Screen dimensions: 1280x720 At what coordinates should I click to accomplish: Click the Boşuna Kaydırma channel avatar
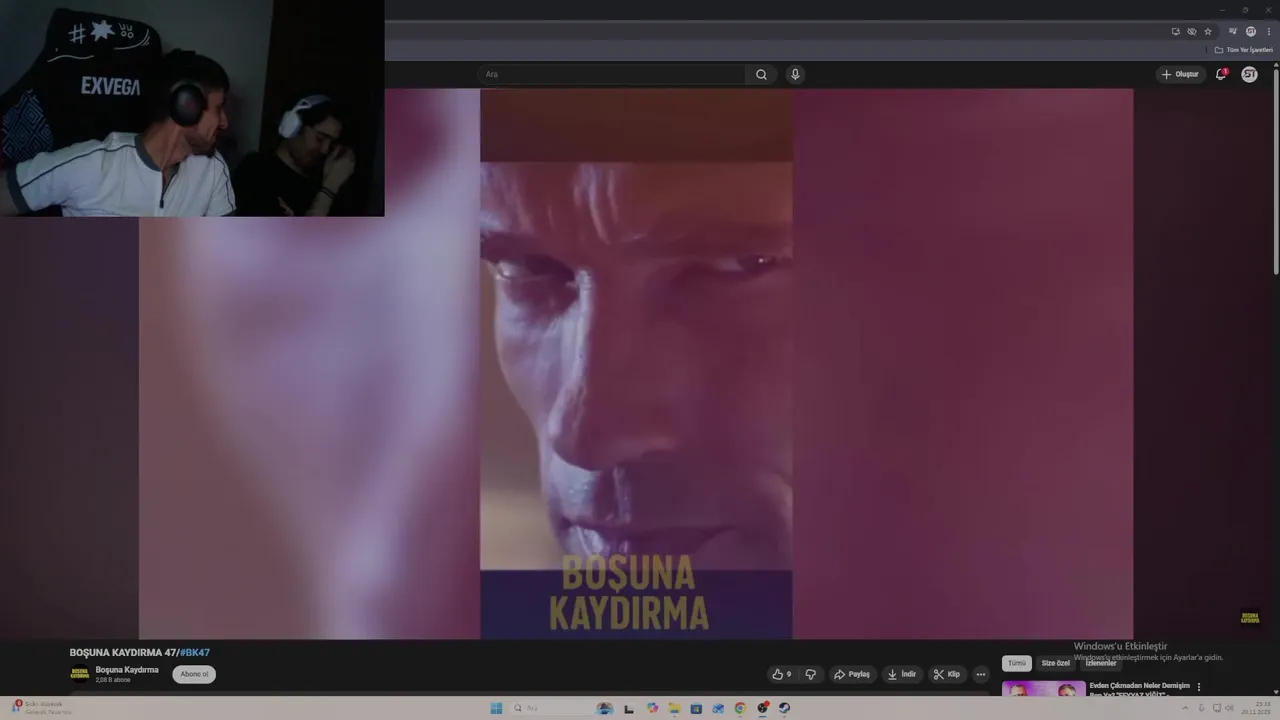coord(79,674)
